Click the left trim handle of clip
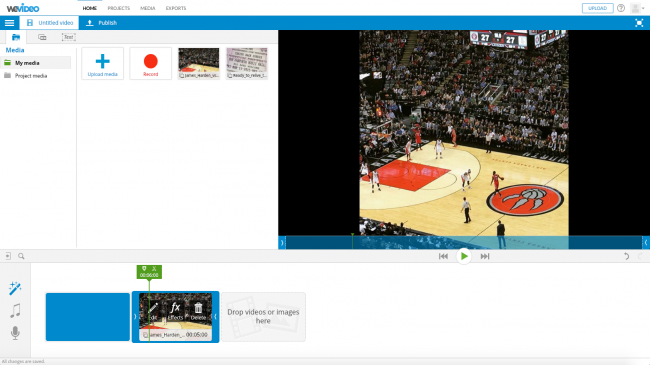Screen dimensions: 650x365 [x=135, y=317]
